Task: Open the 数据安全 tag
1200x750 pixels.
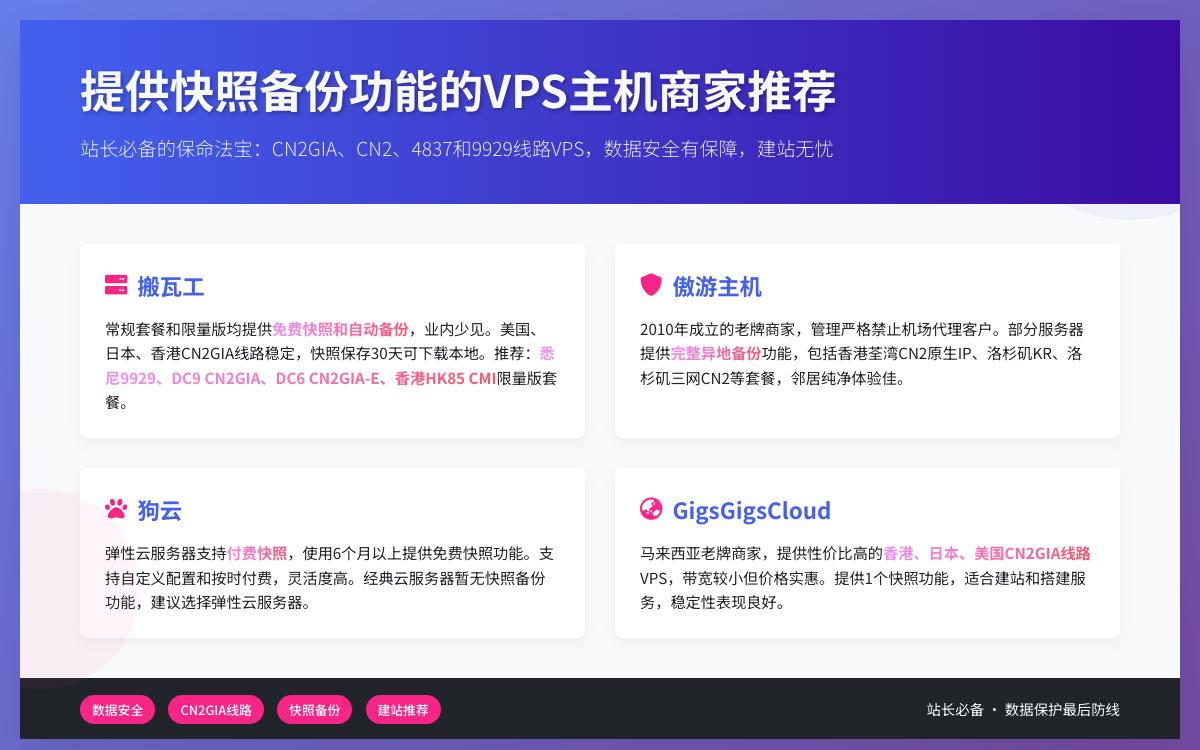Action: (117, 710)
